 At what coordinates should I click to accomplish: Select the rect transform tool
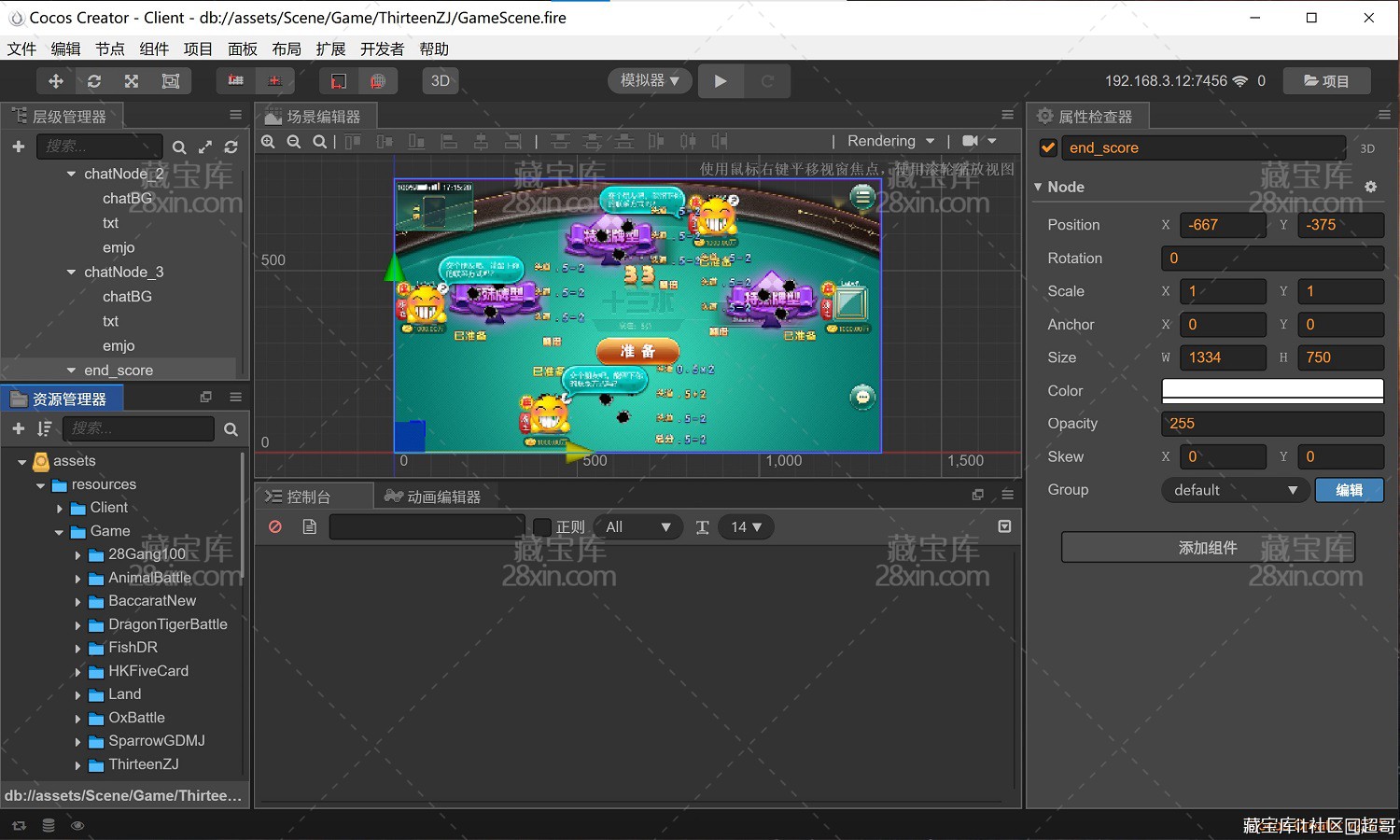171,81
